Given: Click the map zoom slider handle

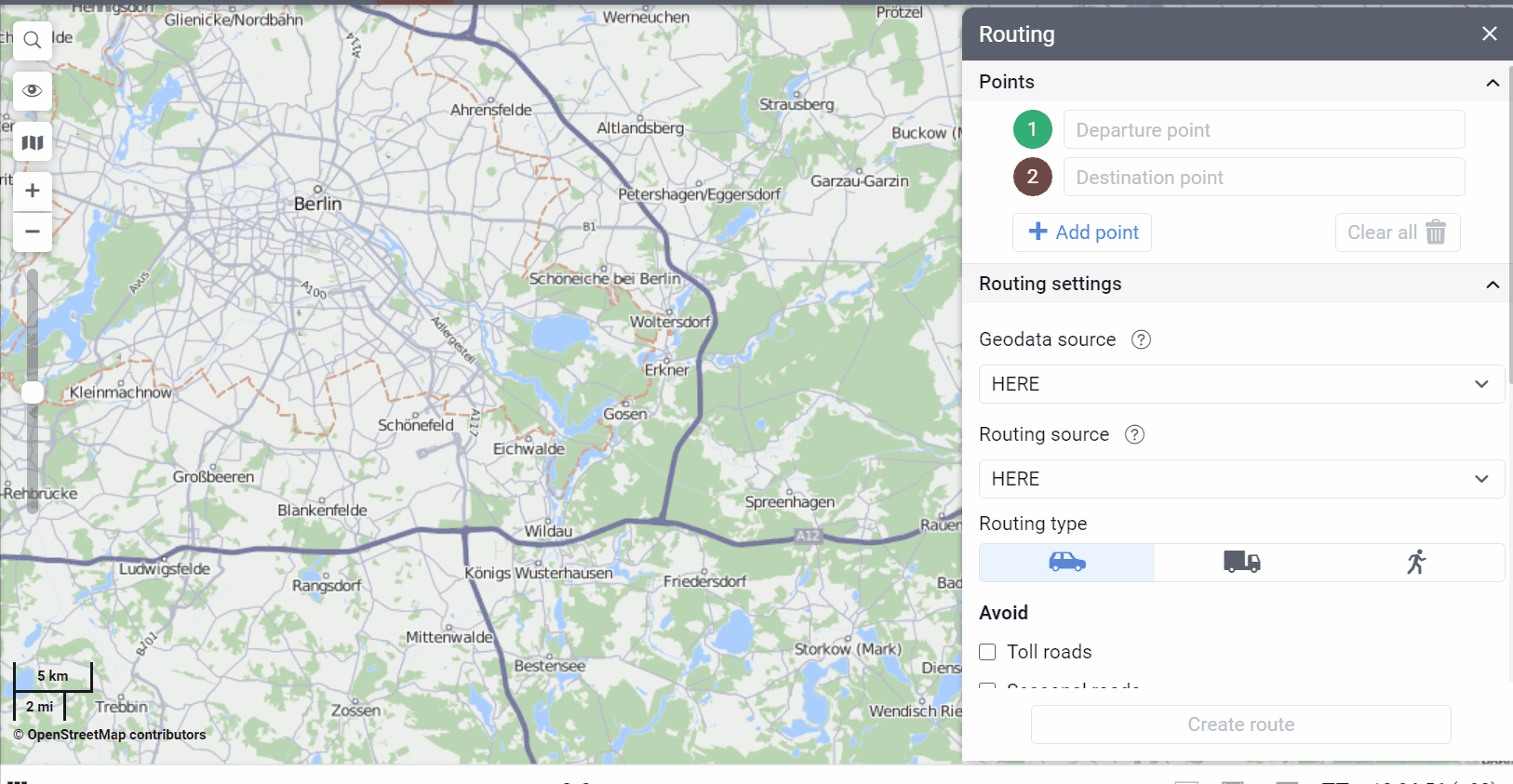Looking at the screenshot, I should point(33,392).
